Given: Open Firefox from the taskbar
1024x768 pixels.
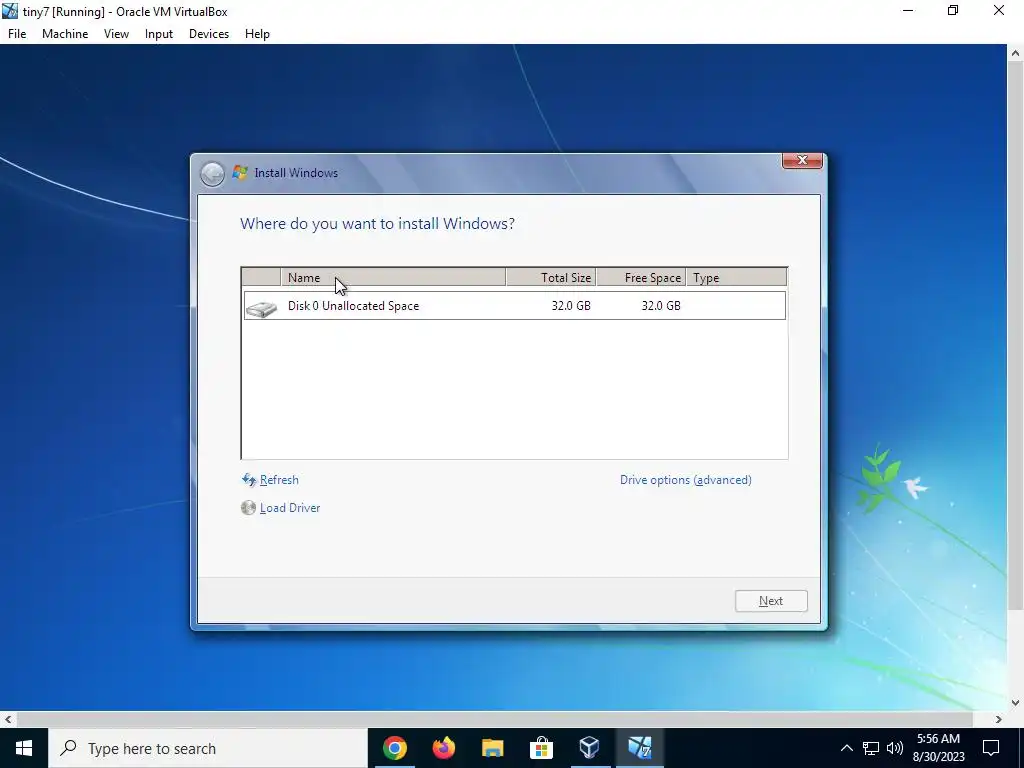Looking at the screenshot, I should coord(443,748).
